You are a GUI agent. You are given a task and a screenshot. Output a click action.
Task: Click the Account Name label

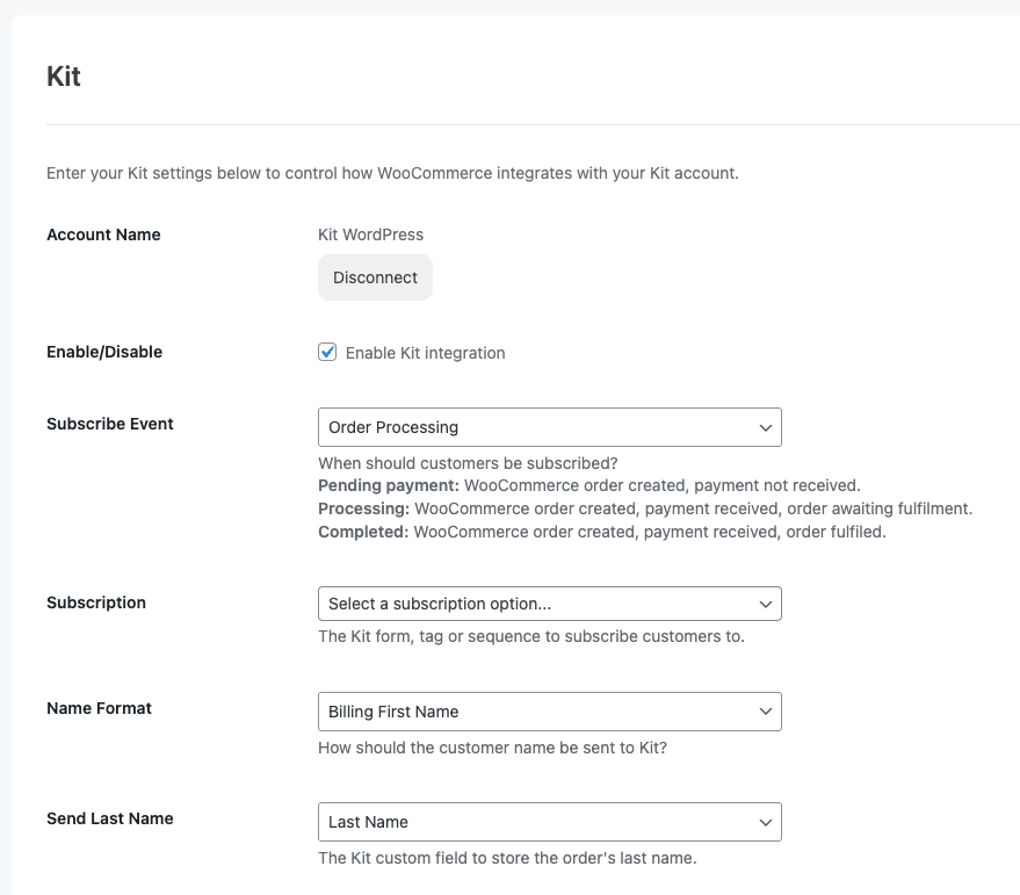click(103, 234)
